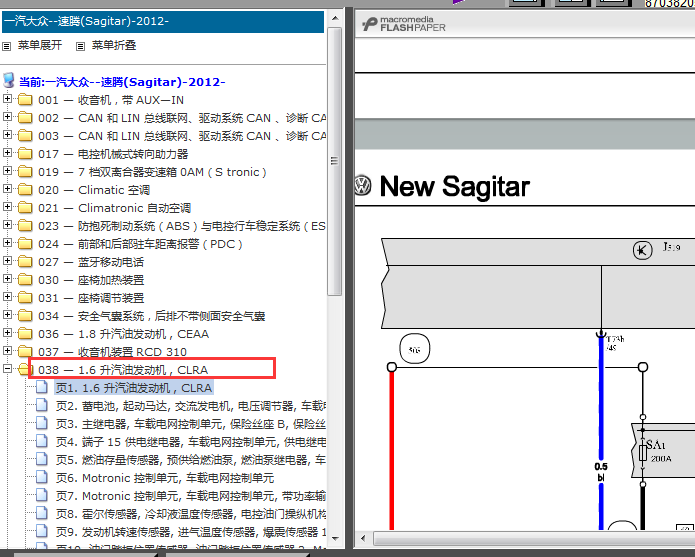Expand the 031 座椅调节装置 node
The height and width of the screenshot is (557, 695).
click(7, 297)
